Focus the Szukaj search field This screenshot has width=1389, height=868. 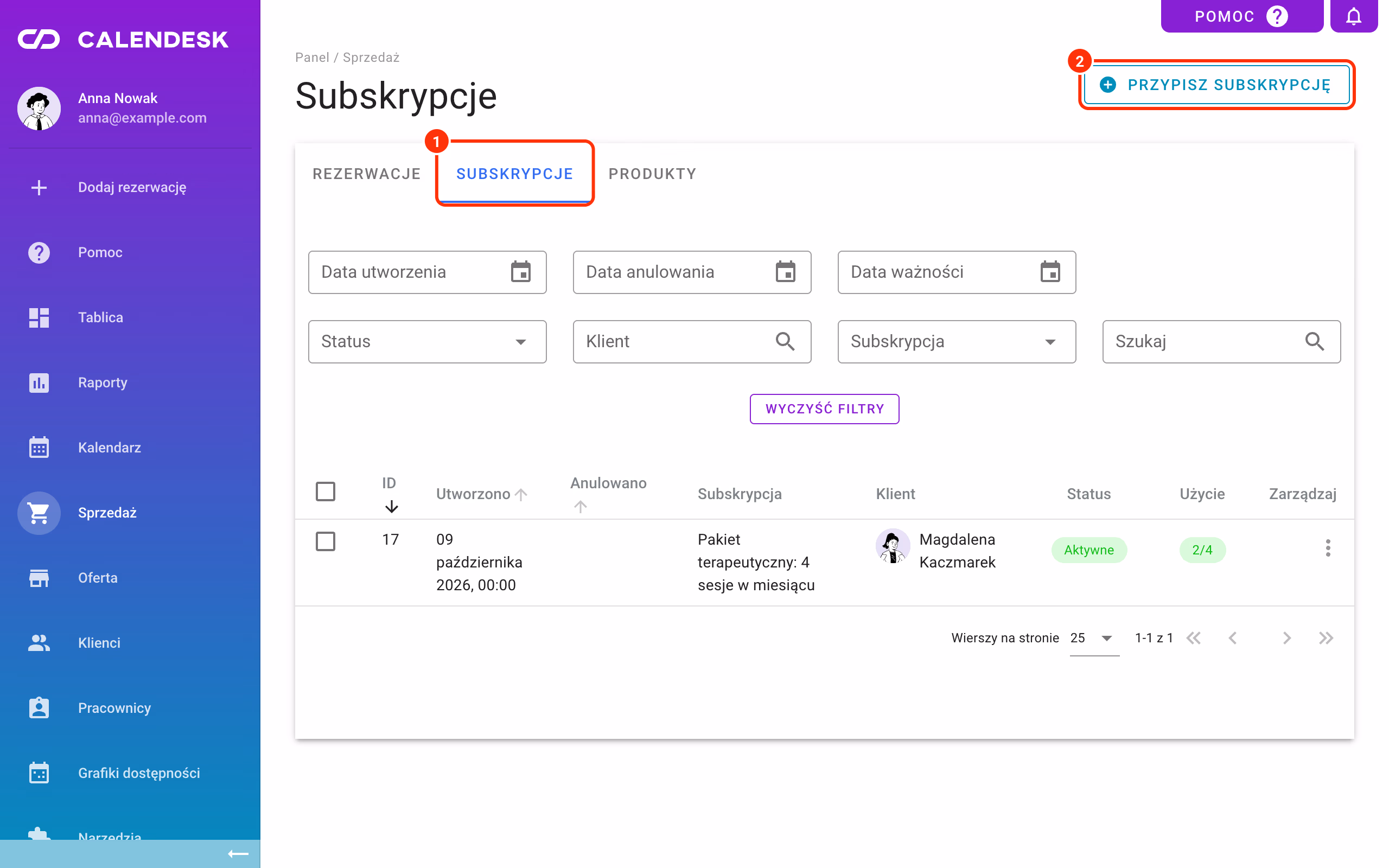click(x=1221, y=342)
